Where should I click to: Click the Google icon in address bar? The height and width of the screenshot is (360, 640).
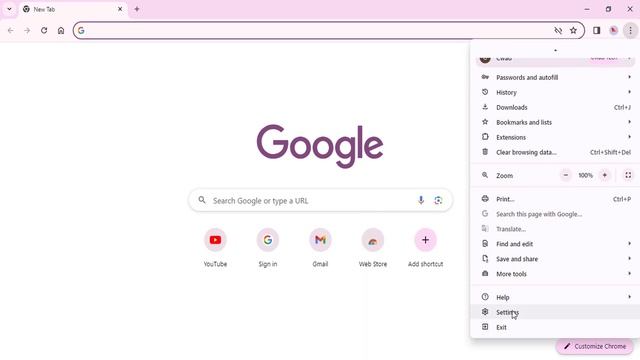[x=81, y=31]
